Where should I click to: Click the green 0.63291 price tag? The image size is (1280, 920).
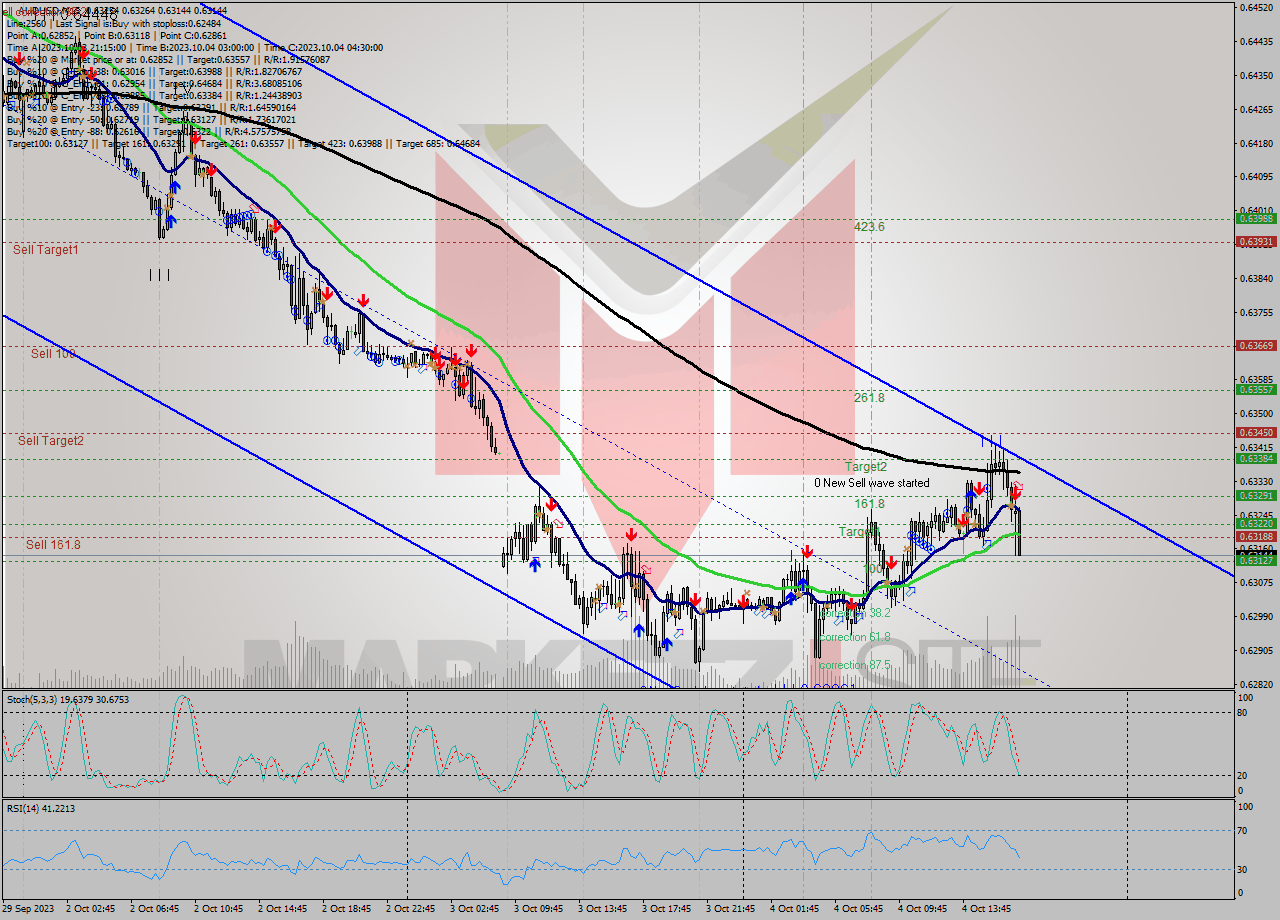click(1256, 496)
